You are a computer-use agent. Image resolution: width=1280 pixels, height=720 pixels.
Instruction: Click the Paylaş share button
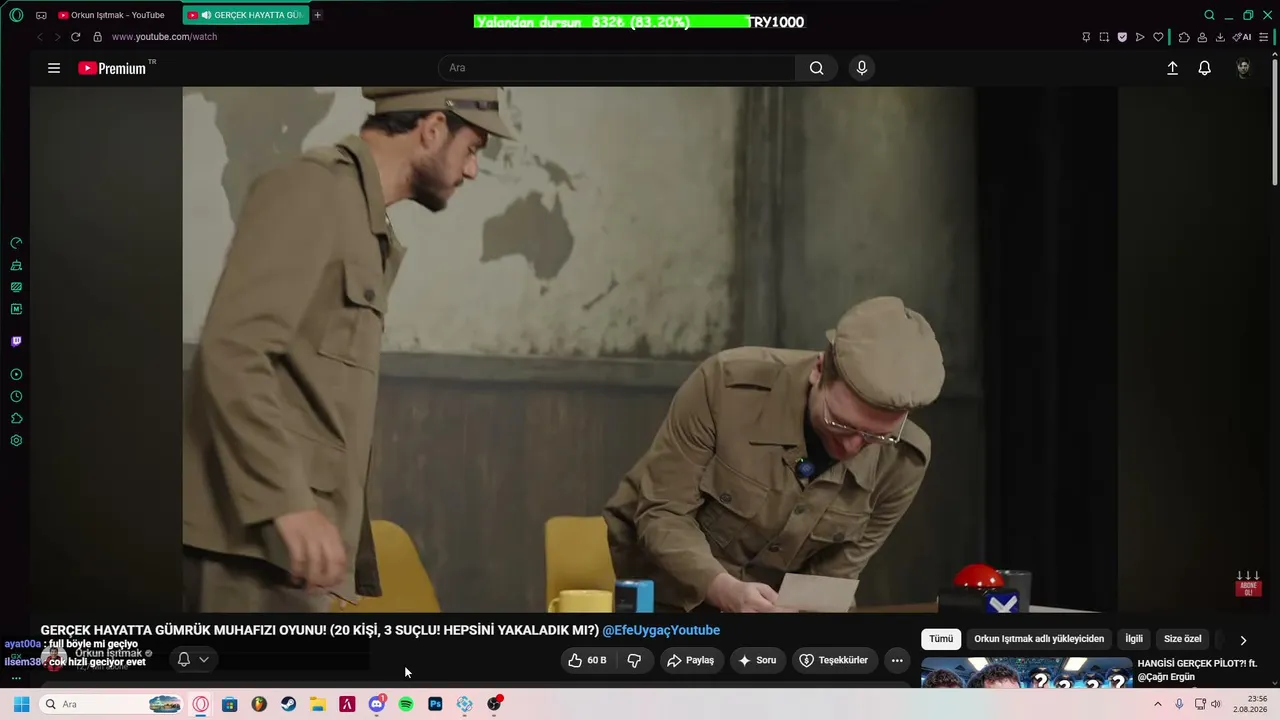[x=690, y=660]
